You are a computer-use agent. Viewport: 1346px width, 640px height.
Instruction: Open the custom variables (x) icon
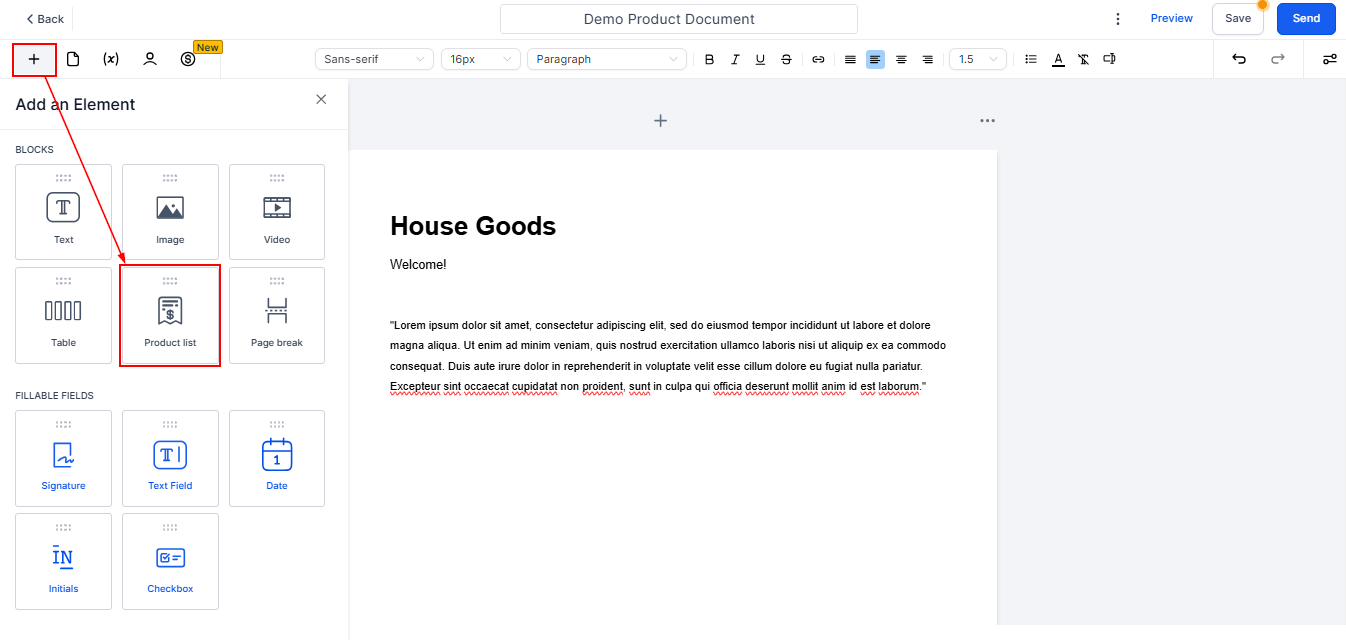(x=111, y=59)
